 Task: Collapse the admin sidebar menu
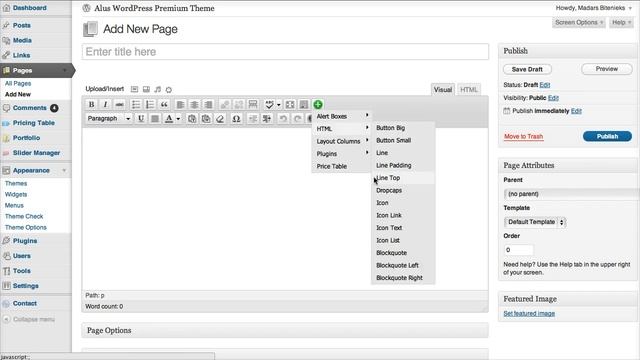[x=29, y=319]
